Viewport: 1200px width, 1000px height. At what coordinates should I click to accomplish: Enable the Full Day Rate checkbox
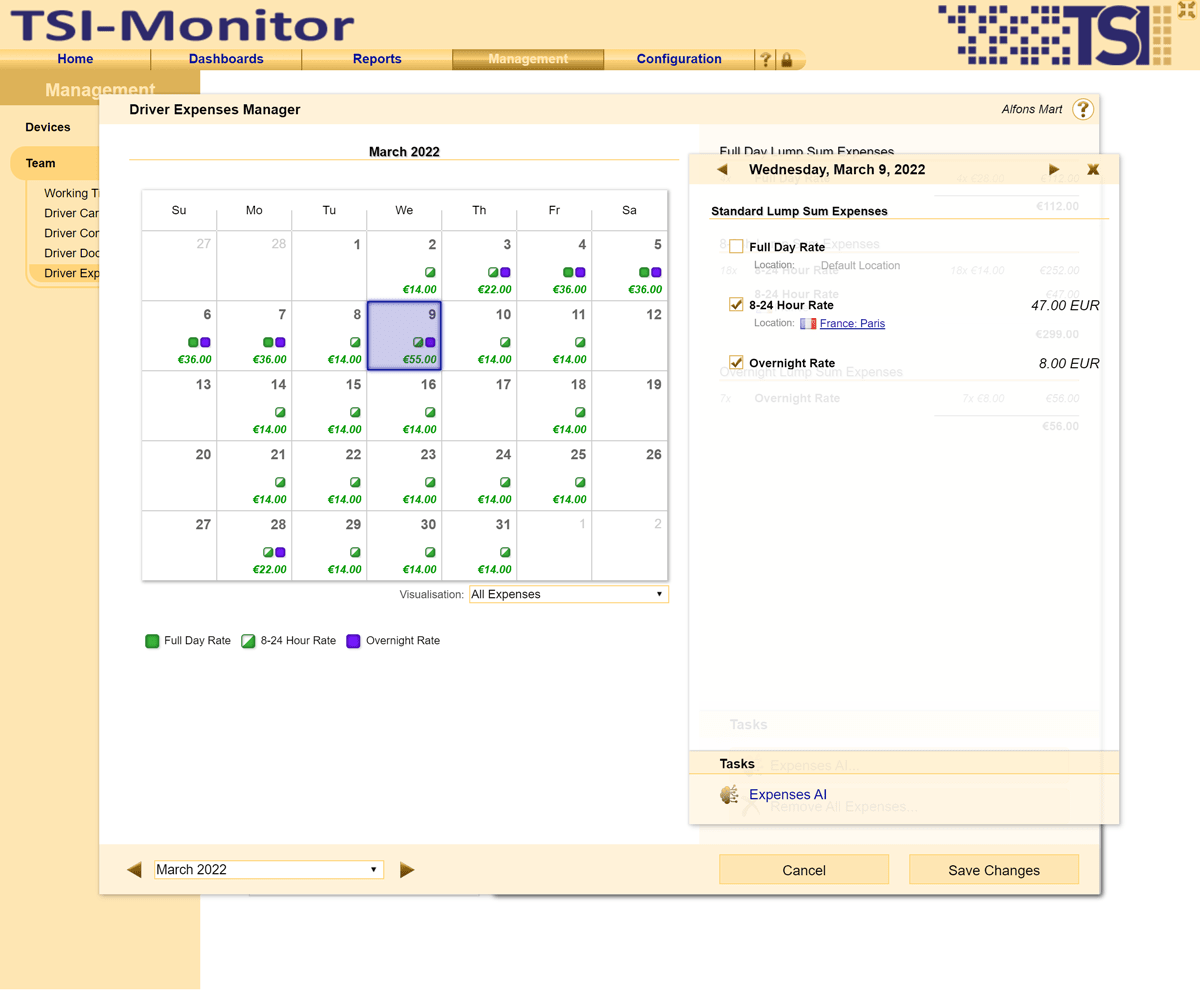pos(736,246)
